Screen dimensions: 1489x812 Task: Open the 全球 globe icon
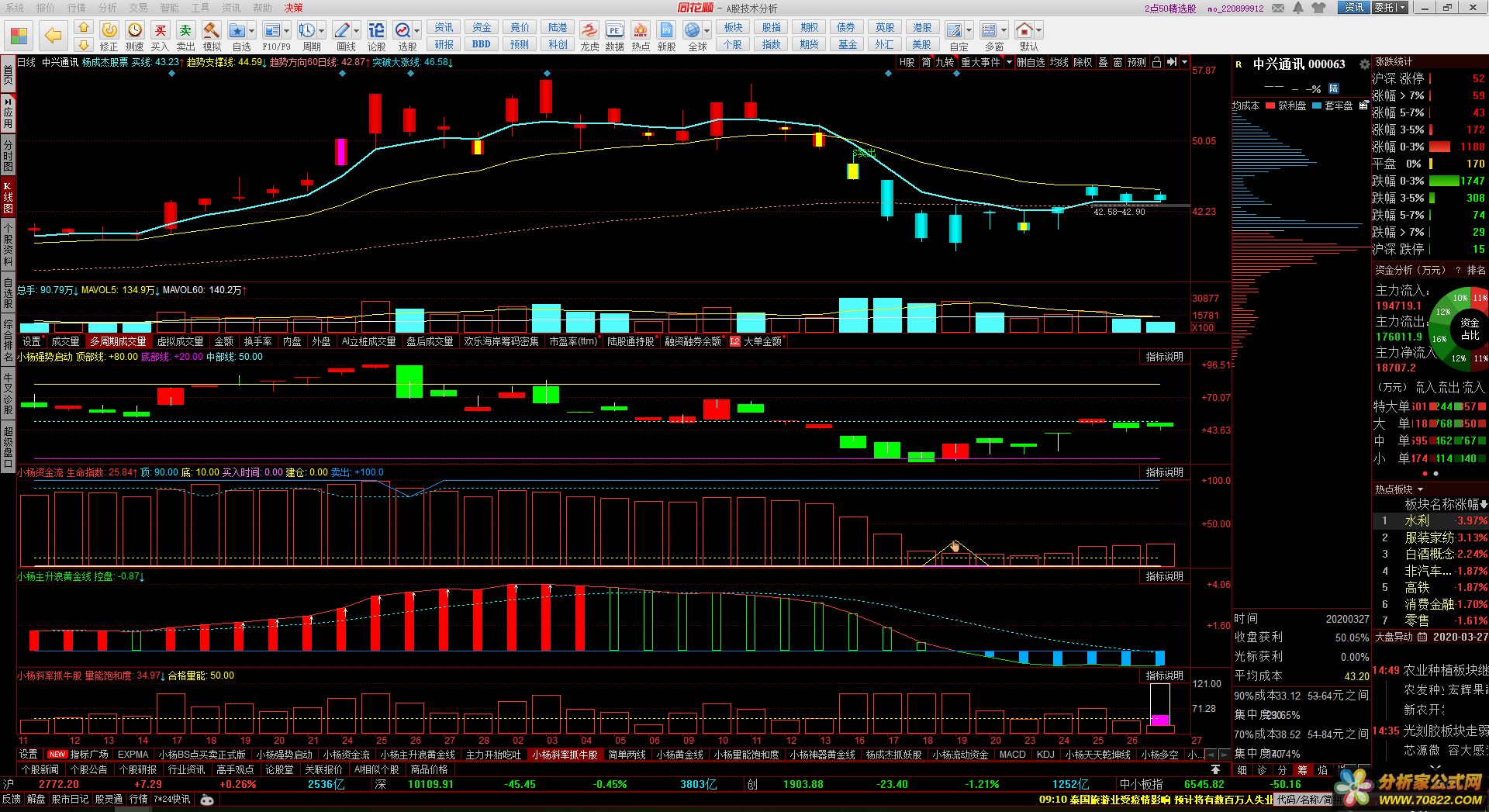(692, 30)
